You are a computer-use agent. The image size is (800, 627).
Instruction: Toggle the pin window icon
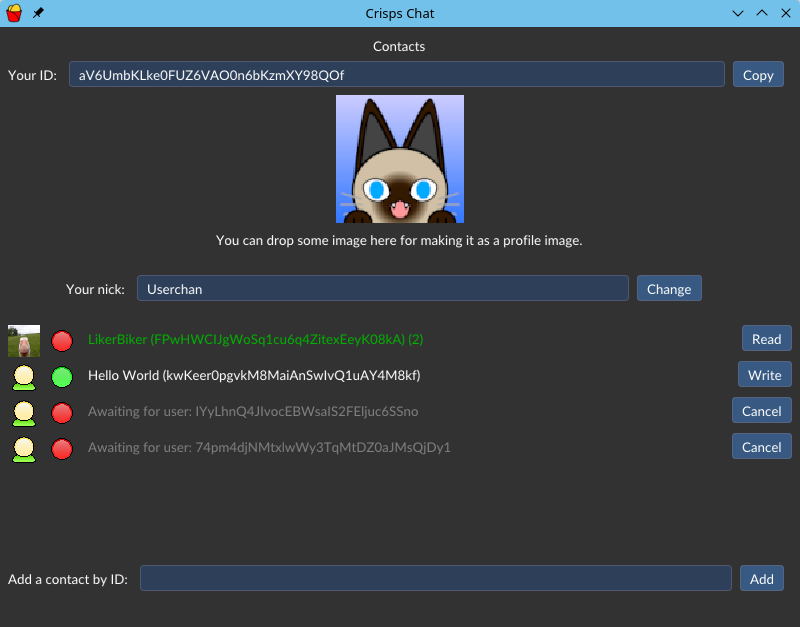click(38, 13)
